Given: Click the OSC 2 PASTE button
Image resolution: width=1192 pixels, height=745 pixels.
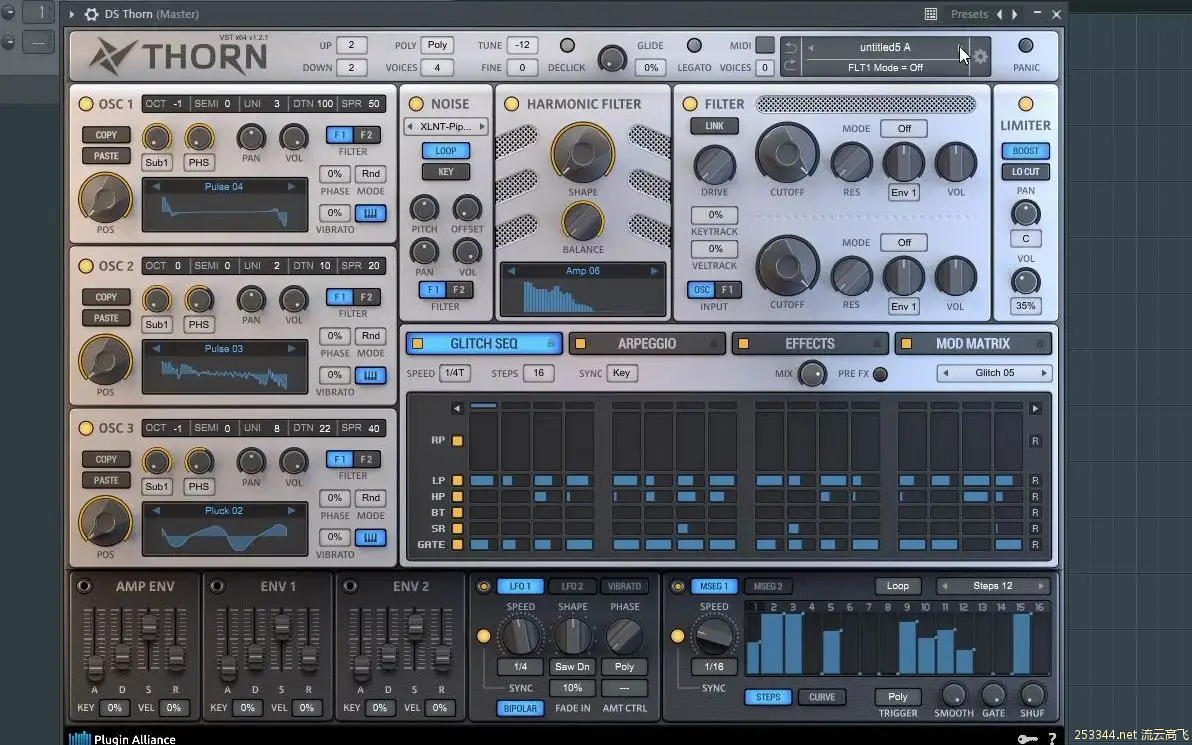Looking at the screenshot, I should click(x=106, y=319).
